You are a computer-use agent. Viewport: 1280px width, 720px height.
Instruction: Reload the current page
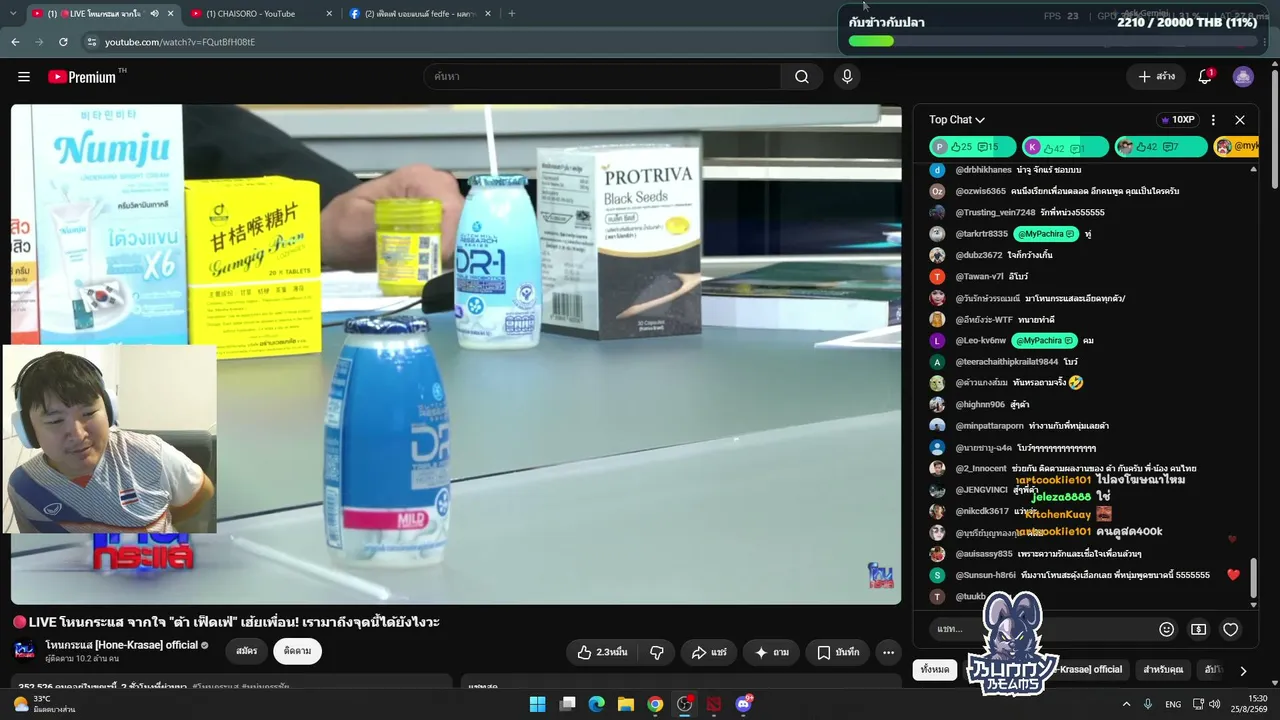63,42
